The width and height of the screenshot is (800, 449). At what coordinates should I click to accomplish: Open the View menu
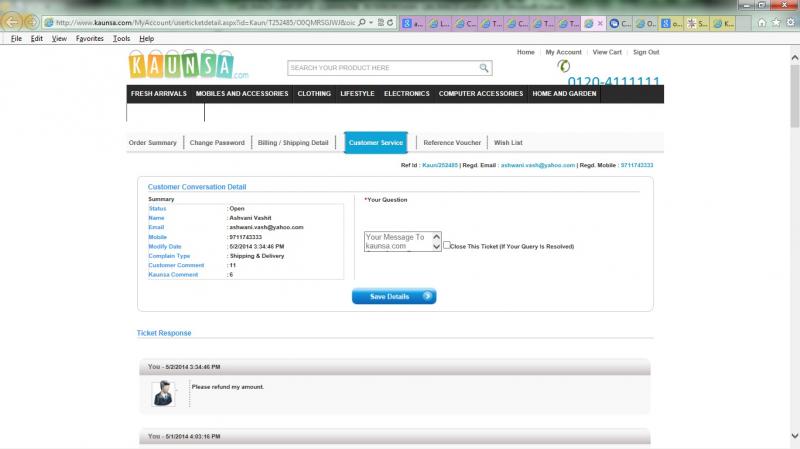[59, 38]
